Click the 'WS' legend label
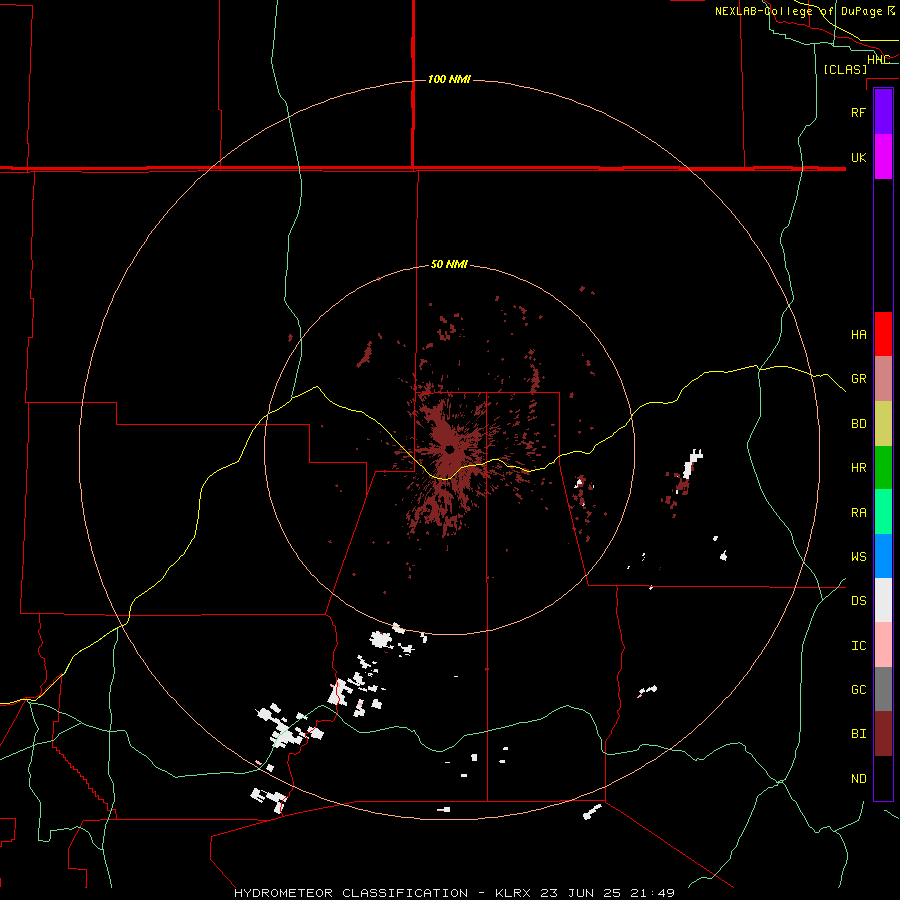Screen dimensions: 900x900 click(x=859, y=557)
